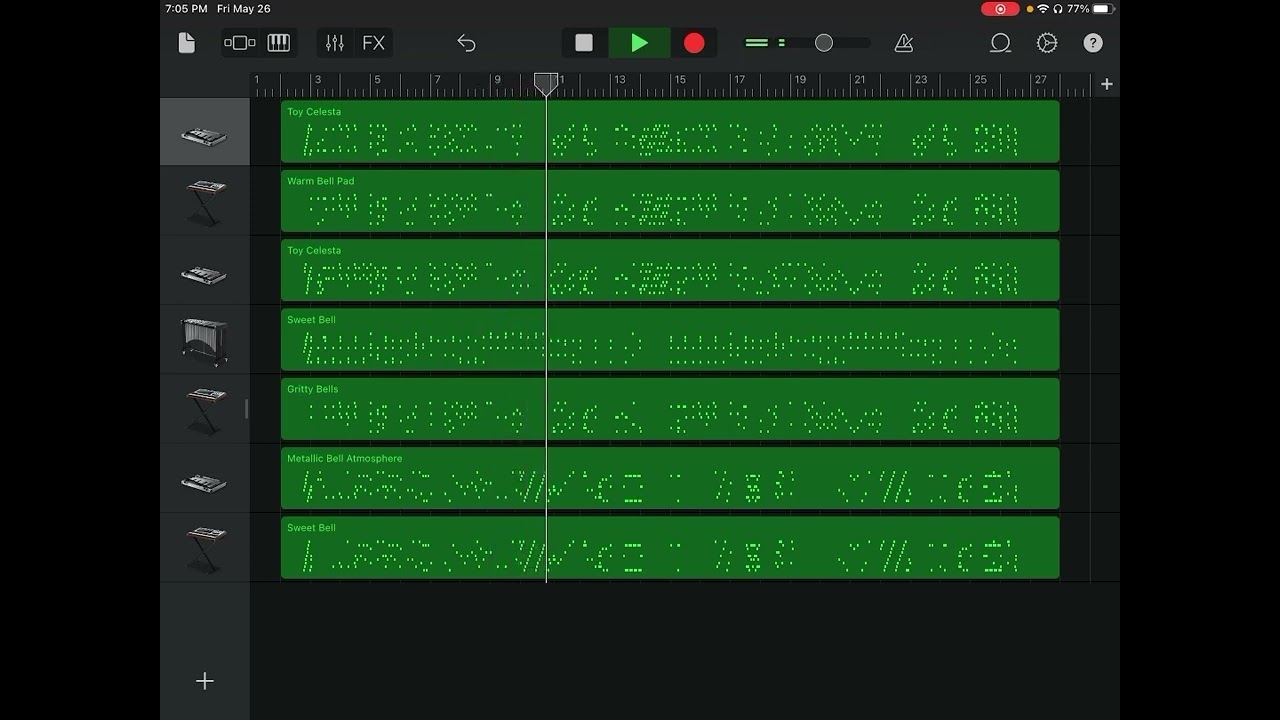The width and height of the screenshot is (1280, 720).
Task: Select the Gritty Bells track instrument icon
Action: tap(205, 409)
